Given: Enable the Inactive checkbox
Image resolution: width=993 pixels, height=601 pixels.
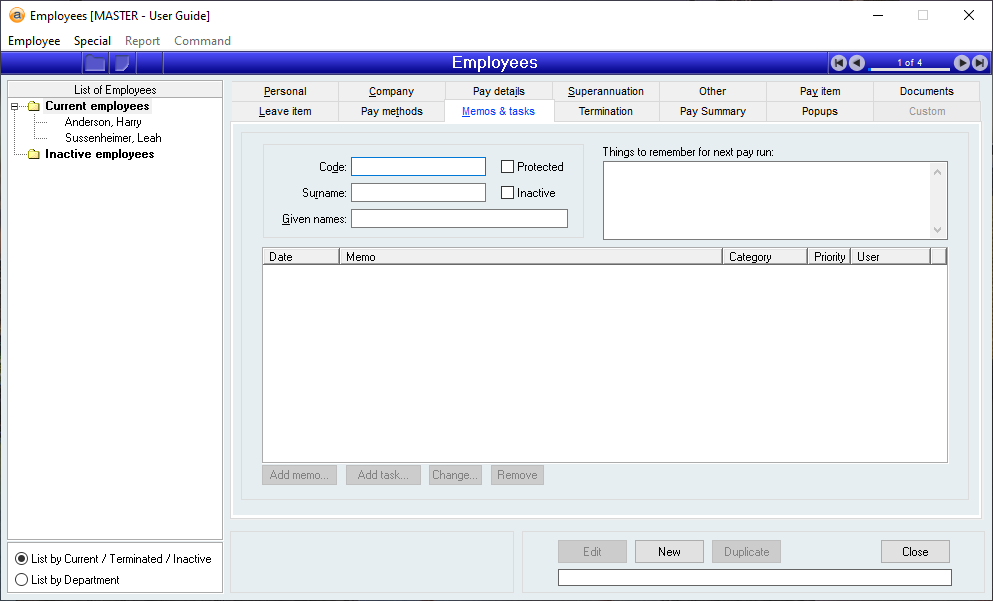Looking at the screenshot, I should 508,193.
